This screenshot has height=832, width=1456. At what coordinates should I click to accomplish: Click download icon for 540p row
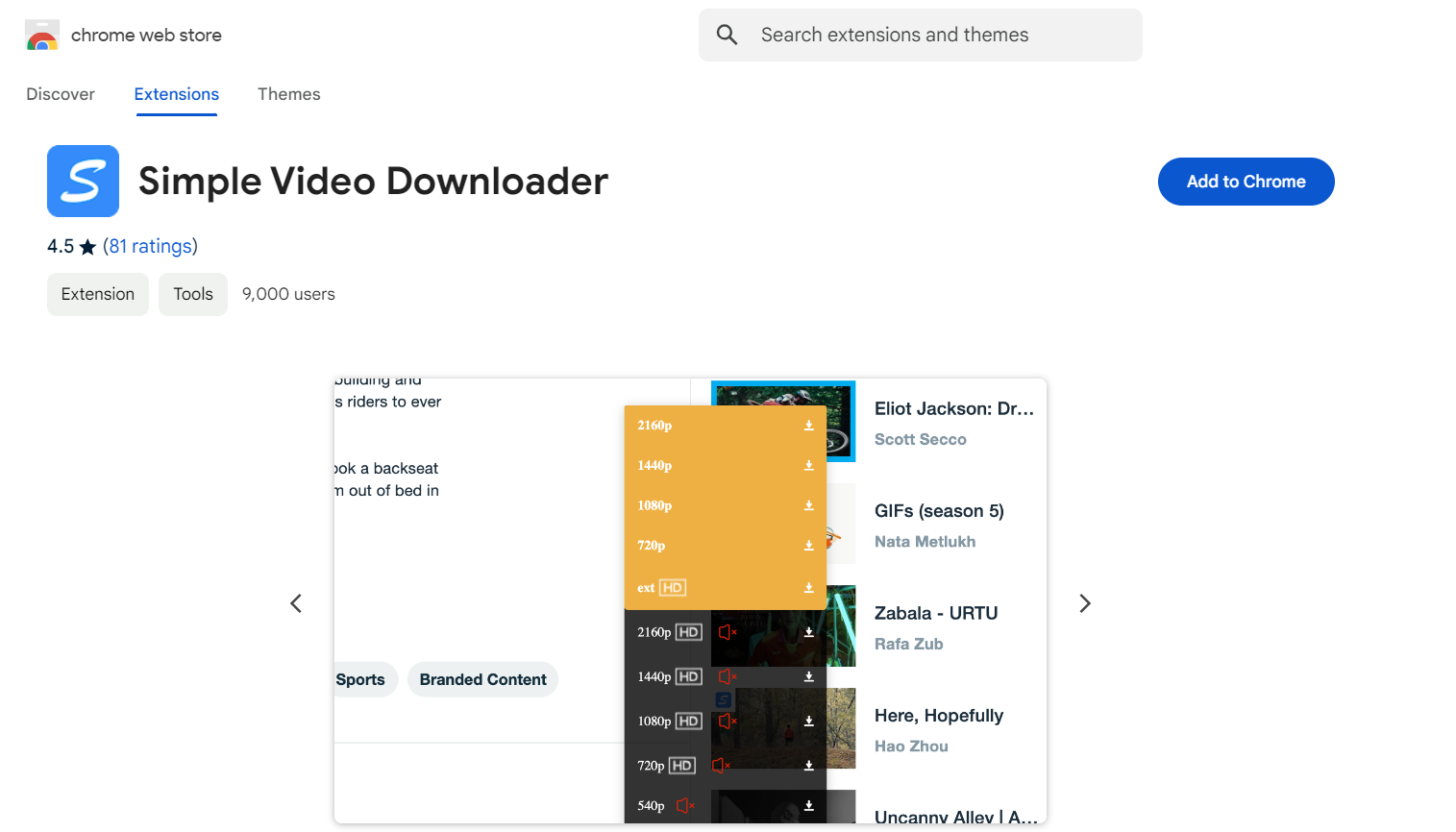809,806
